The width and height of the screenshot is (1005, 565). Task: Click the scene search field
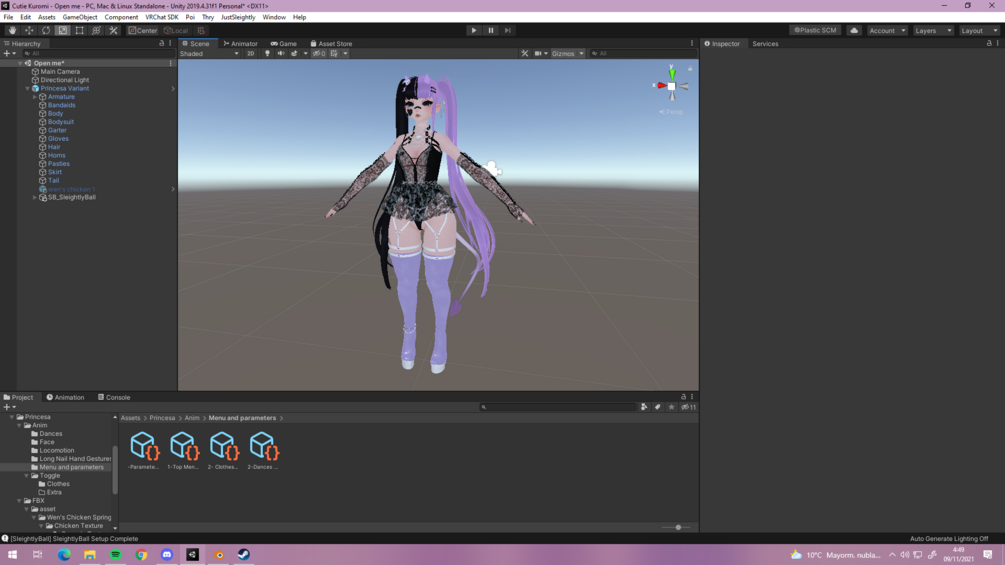[x=643, y=54]
